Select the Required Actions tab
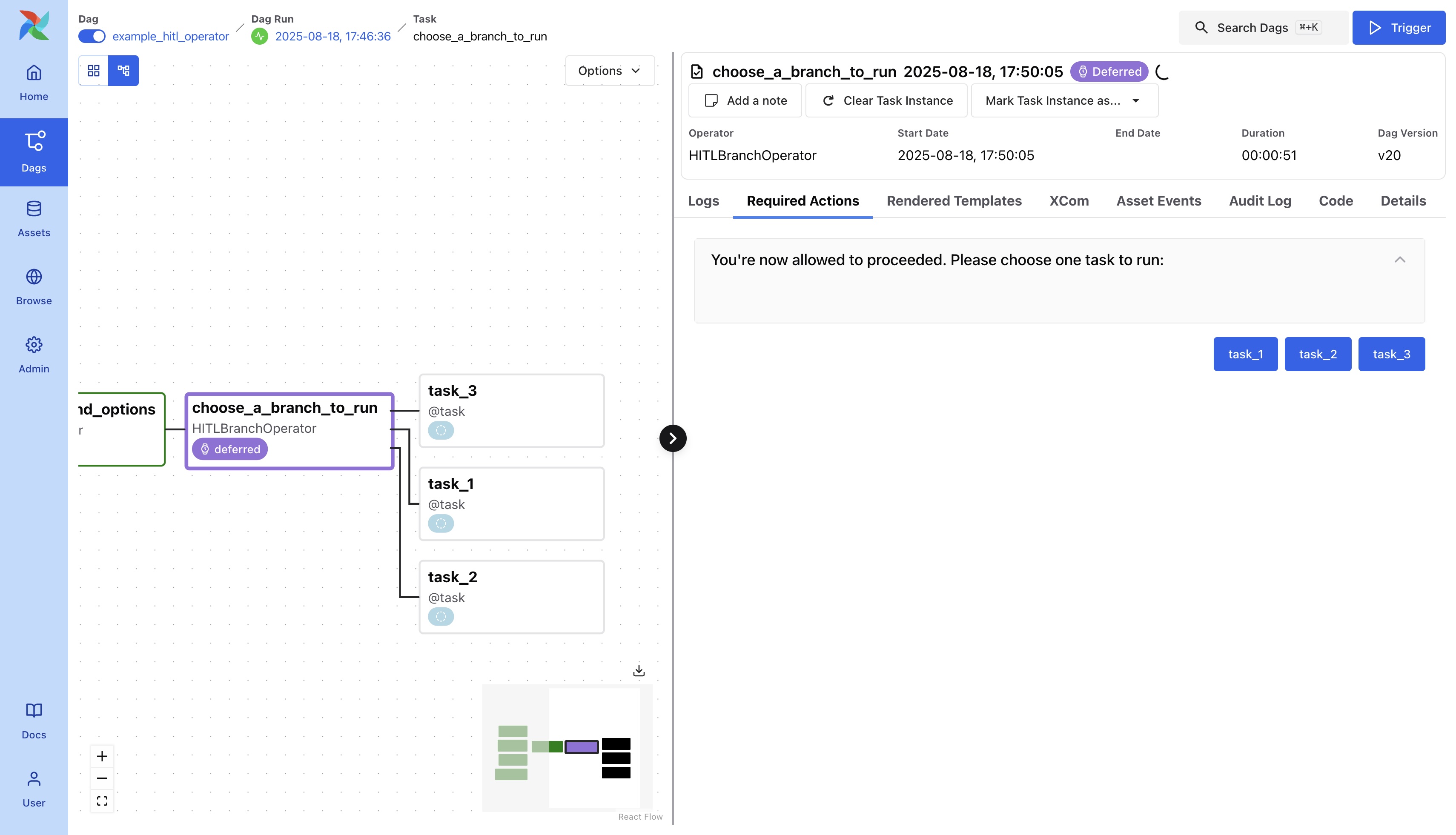Image resolution: width=1456 pixels, height=835 pixels. click(x=803, y=201)
